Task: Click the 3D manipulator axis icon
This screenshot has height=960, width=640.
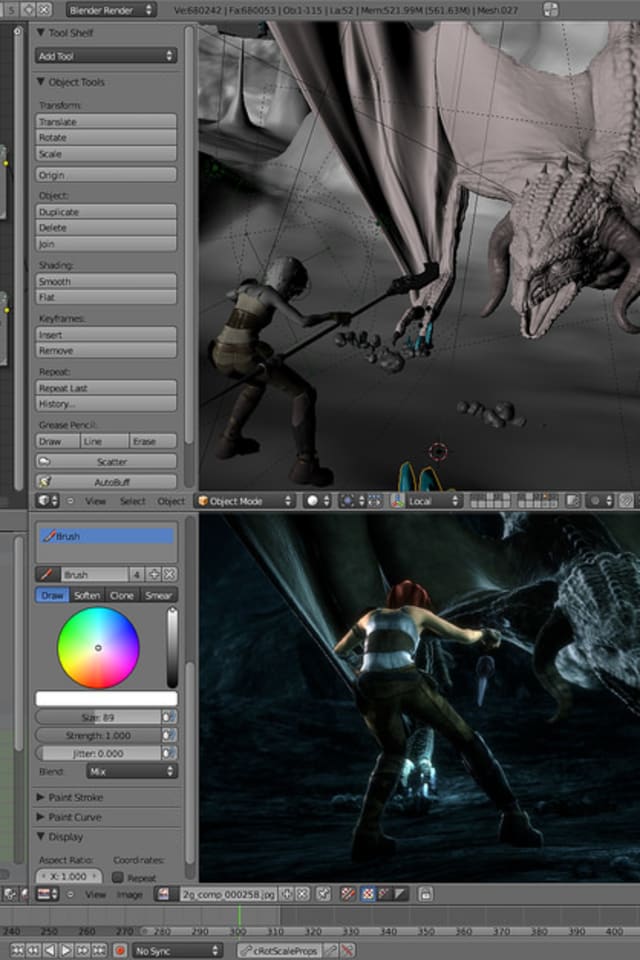Action: [397, 501]
